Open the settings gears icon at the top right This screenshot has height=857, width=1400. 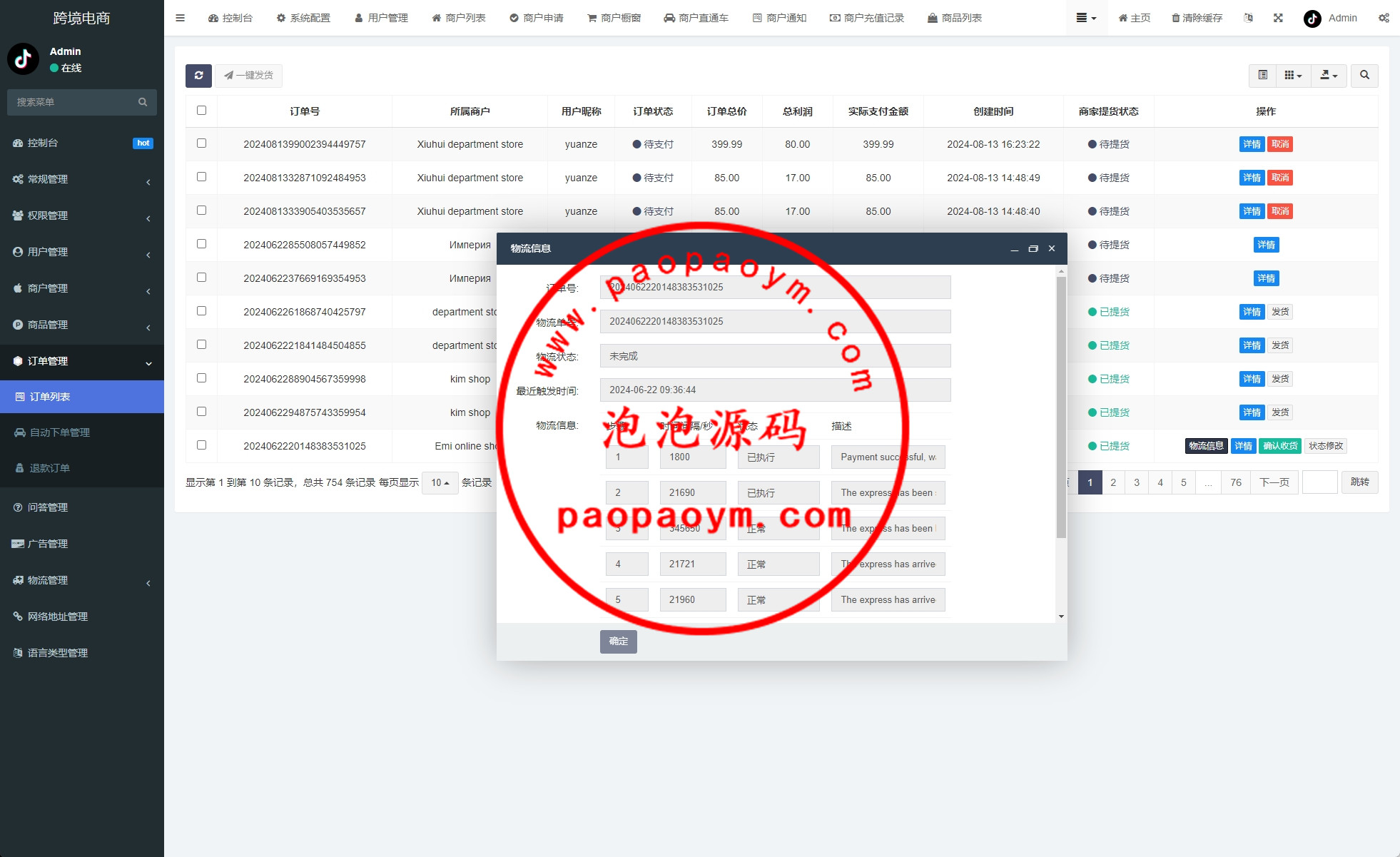click(1384, 18)
